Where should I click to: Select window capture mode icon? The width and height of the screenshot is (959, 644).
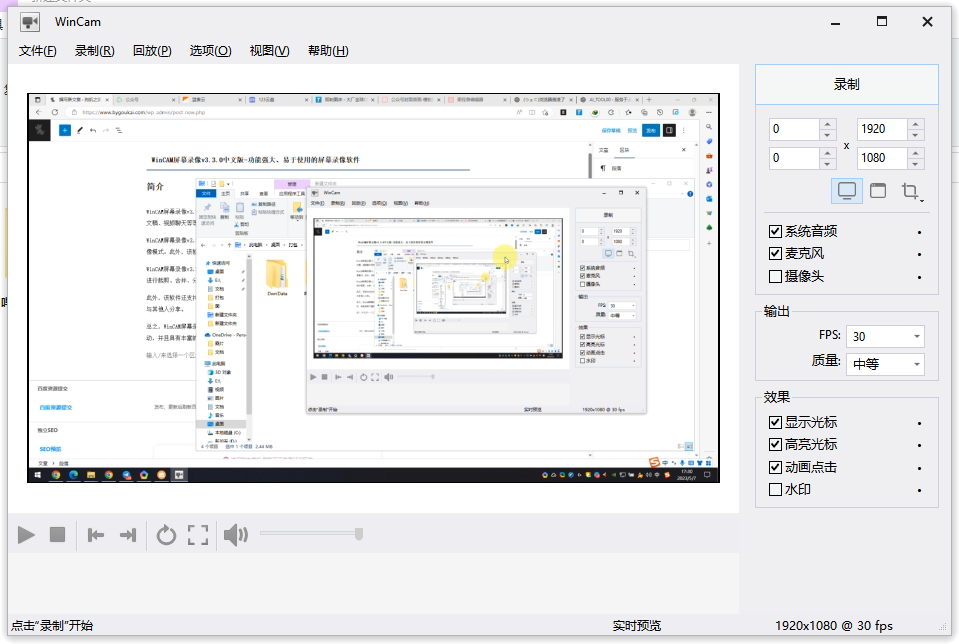tap(878, 191)
